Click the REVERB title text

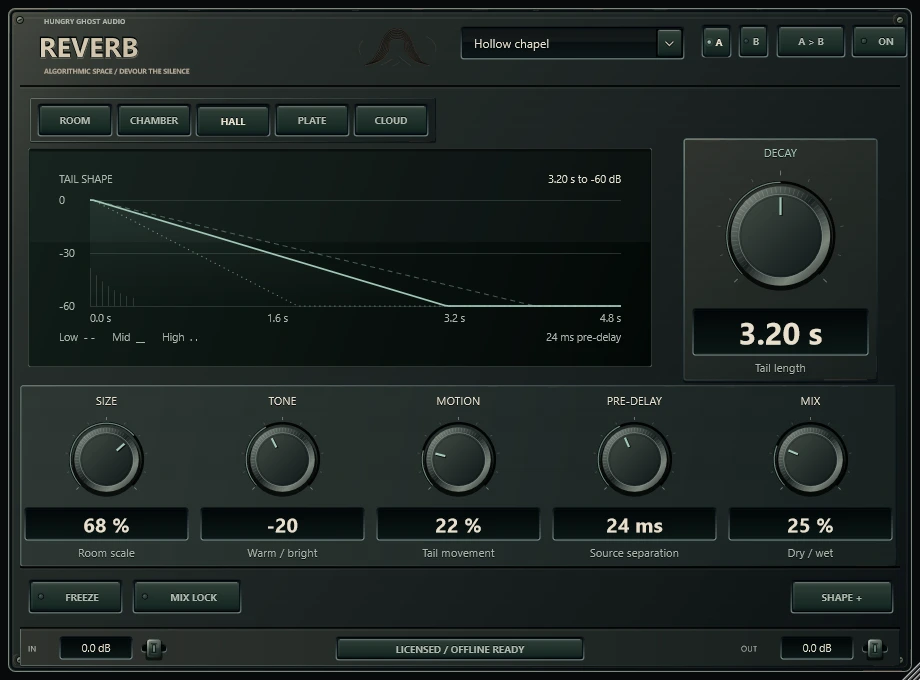(89, 48)
